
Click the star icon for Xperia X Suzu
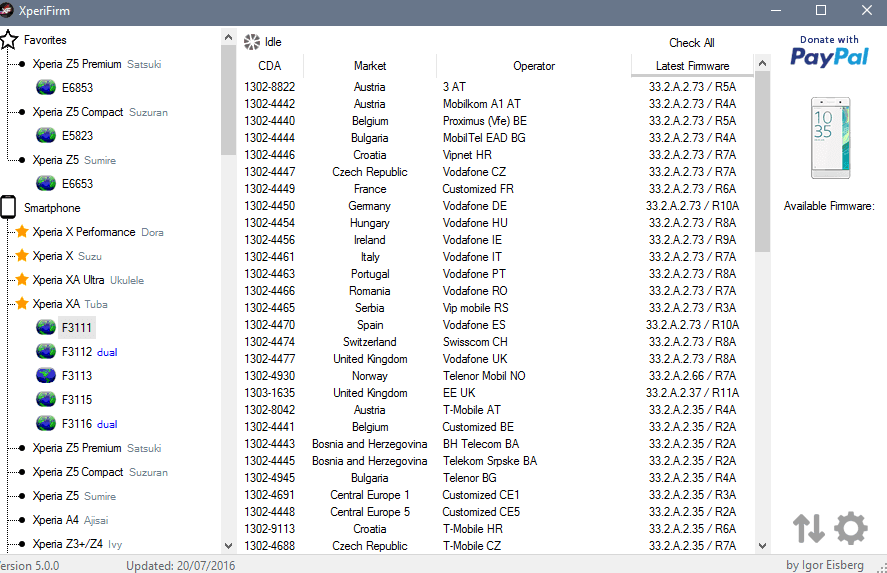click(x=22, y=256)
